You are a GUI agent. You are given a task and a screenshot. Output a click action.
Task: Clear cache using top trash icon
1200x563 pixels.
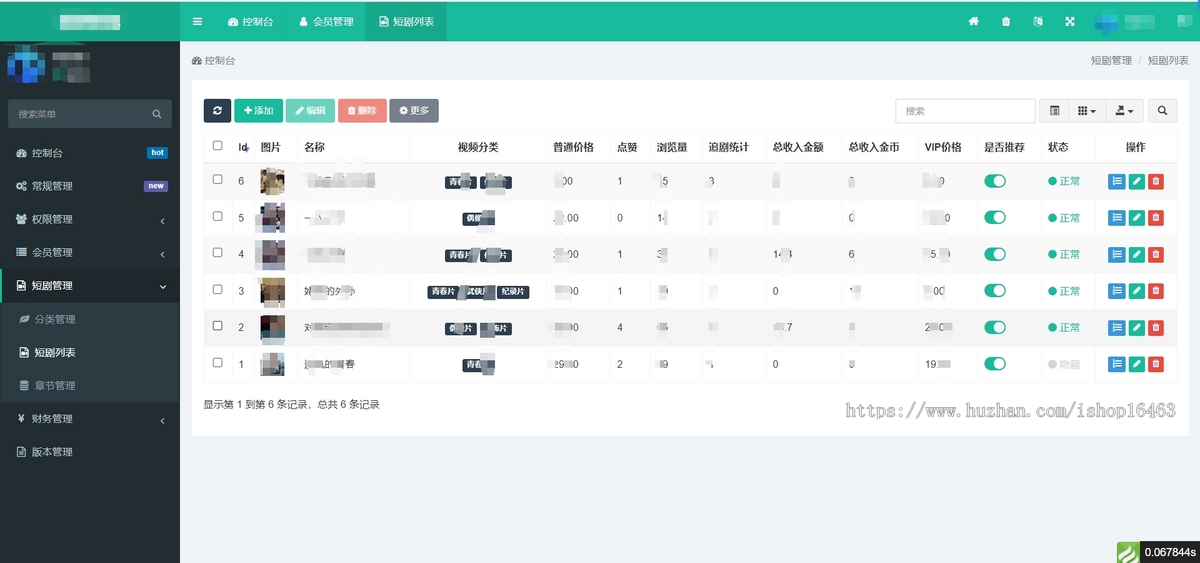click(x=1006, y=21)
